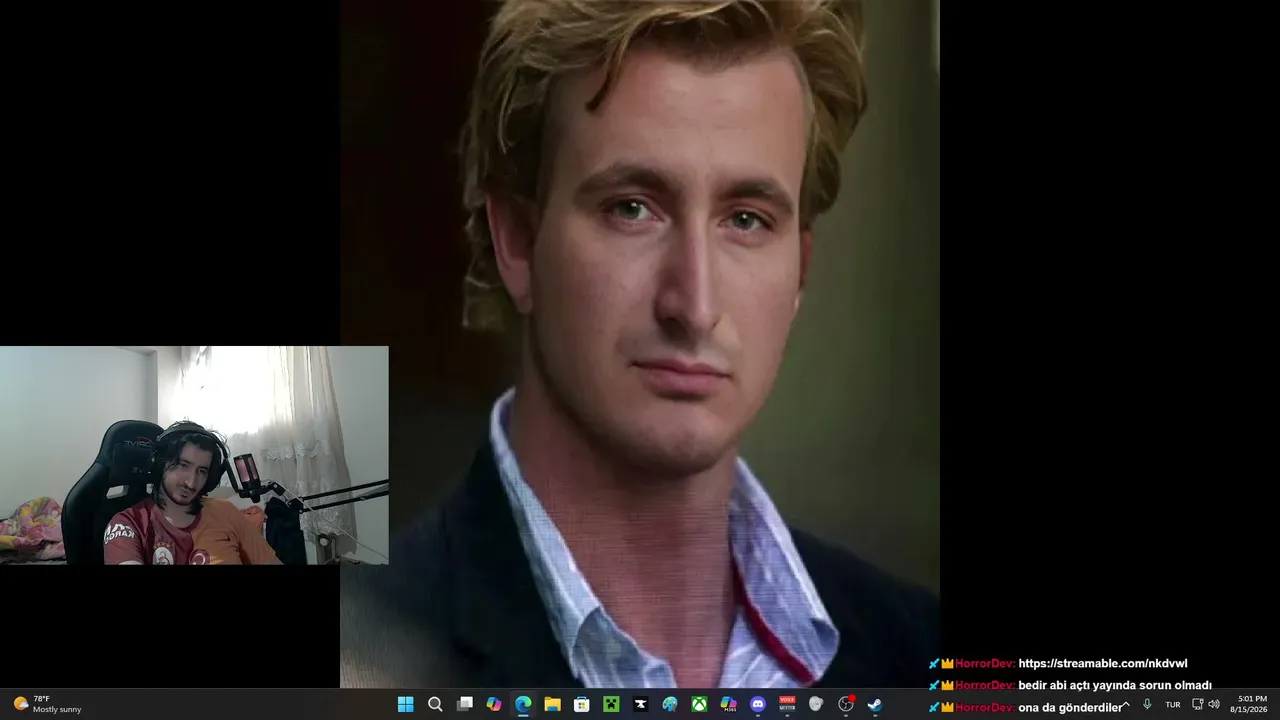Switch to OBS Studio on the taskbar
1280x720 pixels.
[846, 704]
